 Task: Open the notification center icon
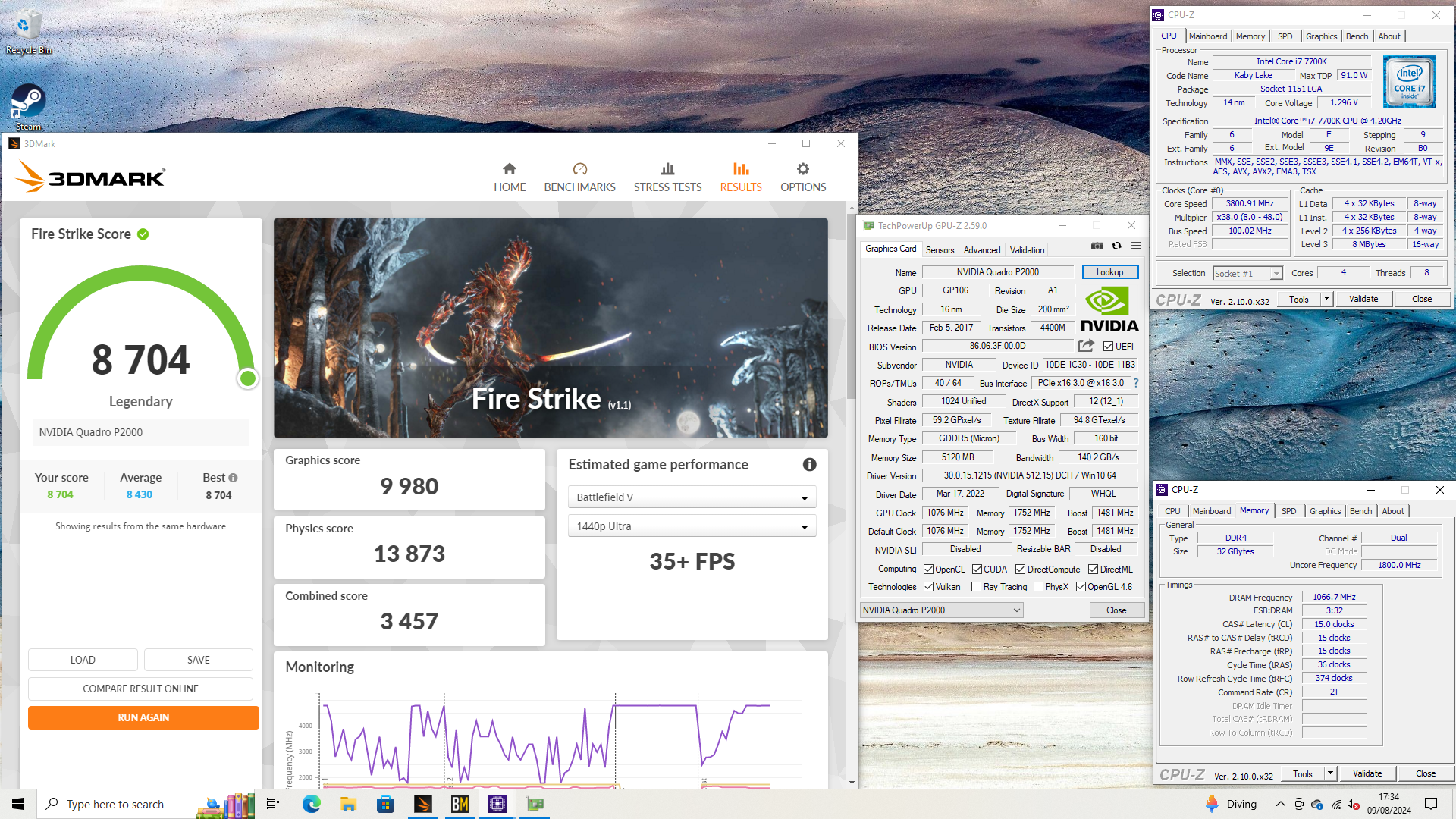click(1431, 804)
